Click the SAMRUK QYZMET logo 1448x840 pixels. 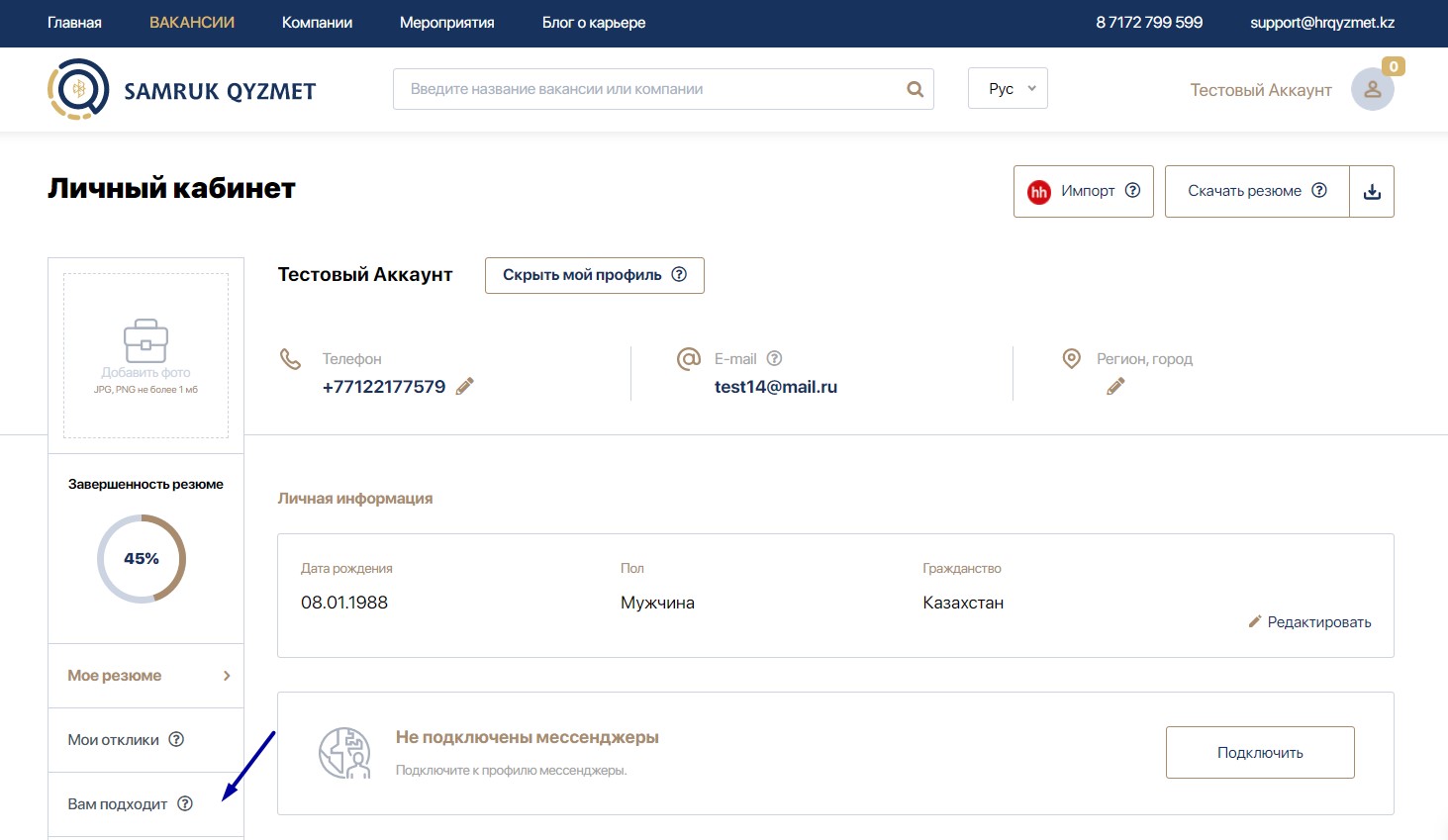tap(182, 90)
